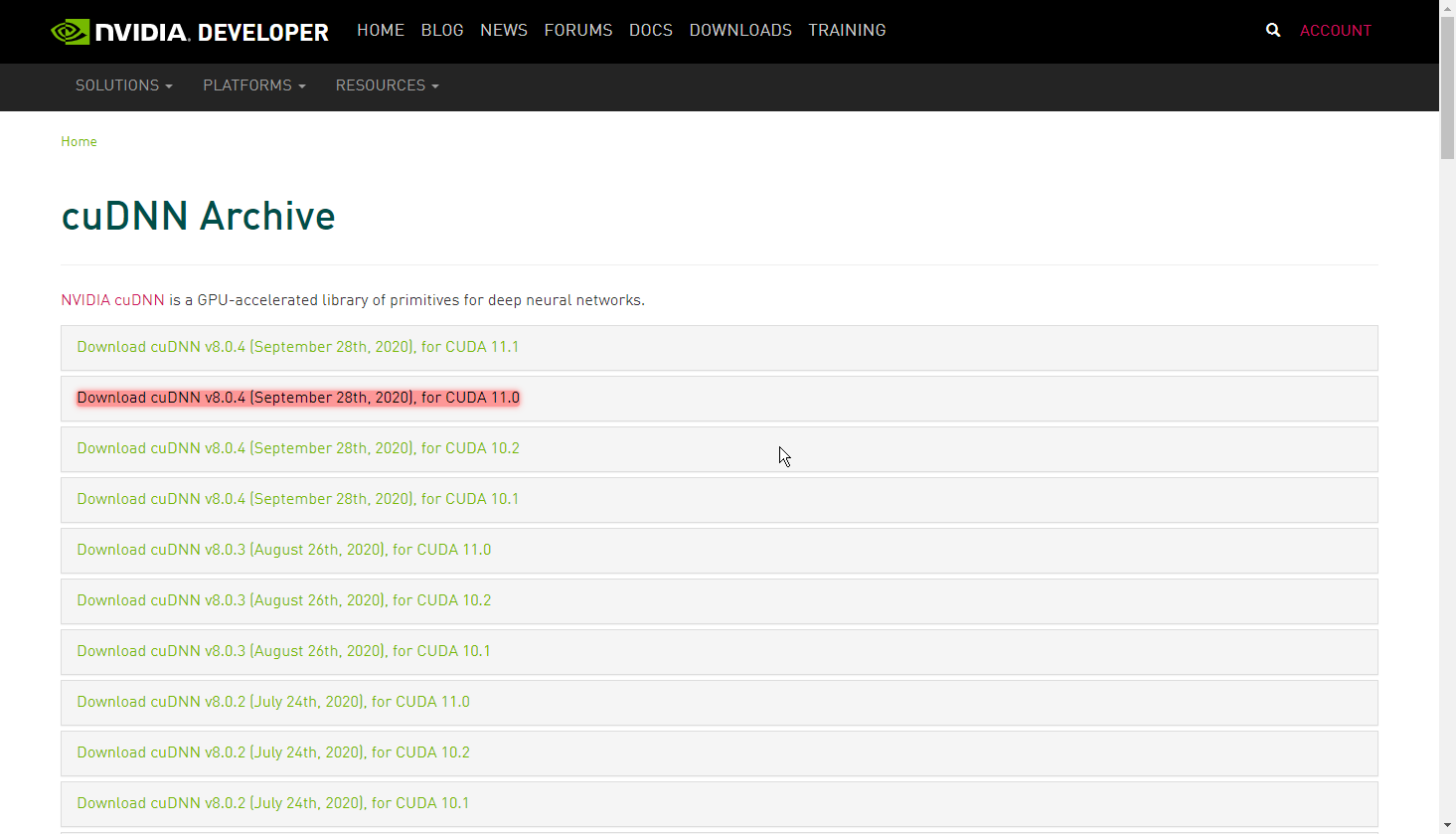Expand the Solutions dropdown menu

tap(123, 85)
